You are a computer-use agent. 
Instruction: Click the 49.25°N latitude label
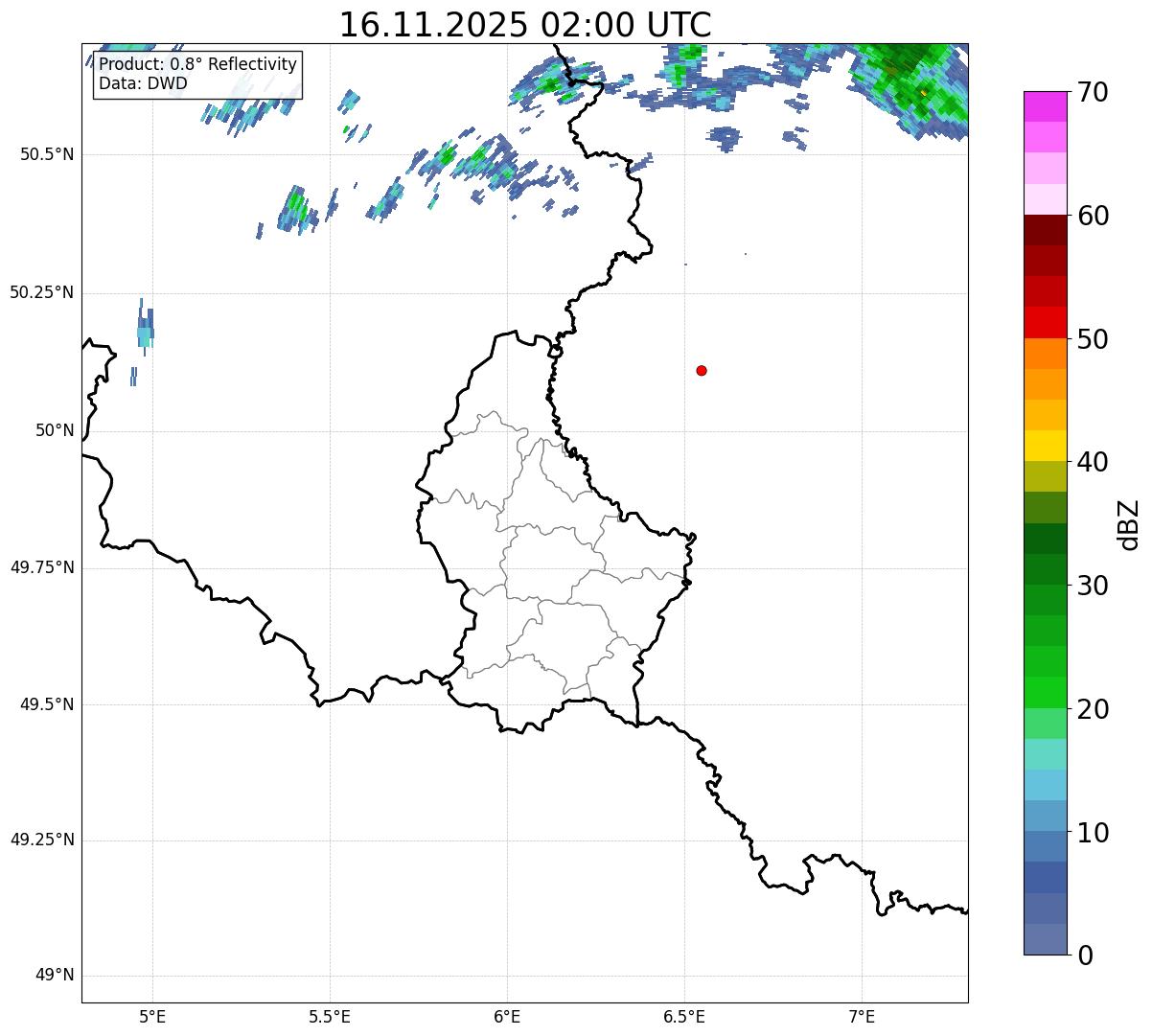pos(42,840)
